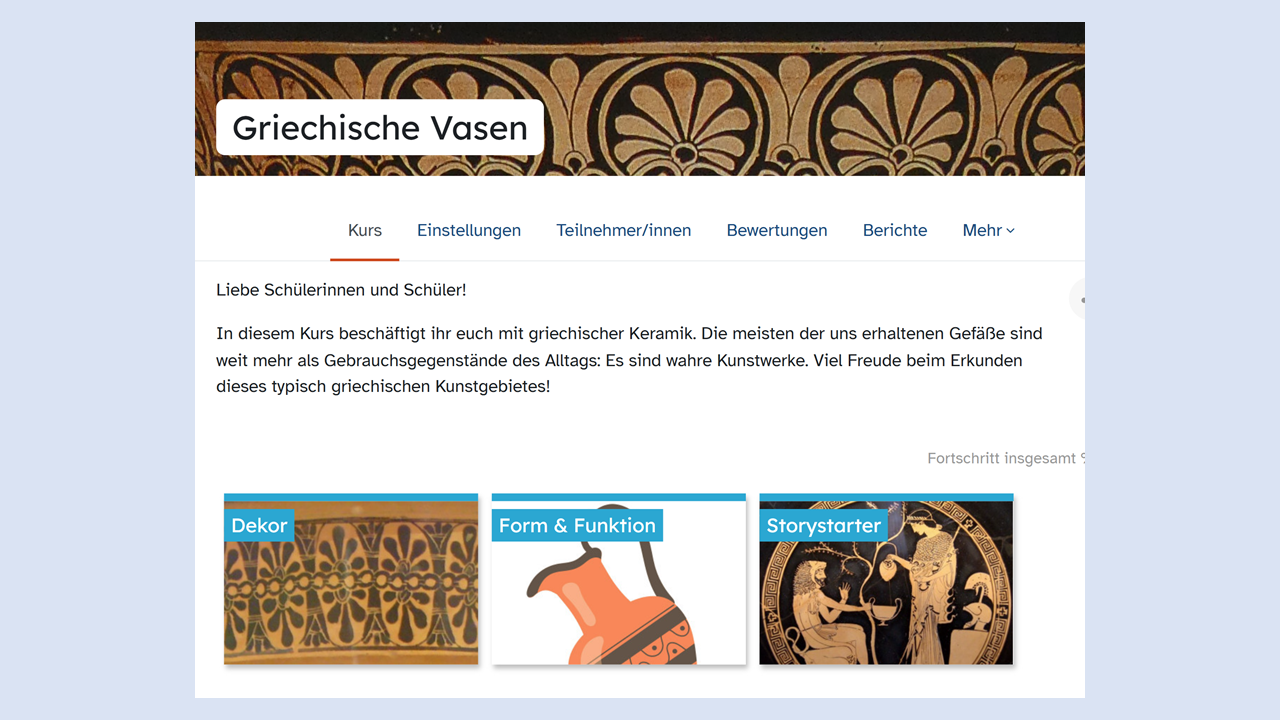Image resolution: width=1280 pixels, height=720 pixels.
Task: Expand the Mehr dropdown menu
Action: pyautogui.click(x=988, y=230)
